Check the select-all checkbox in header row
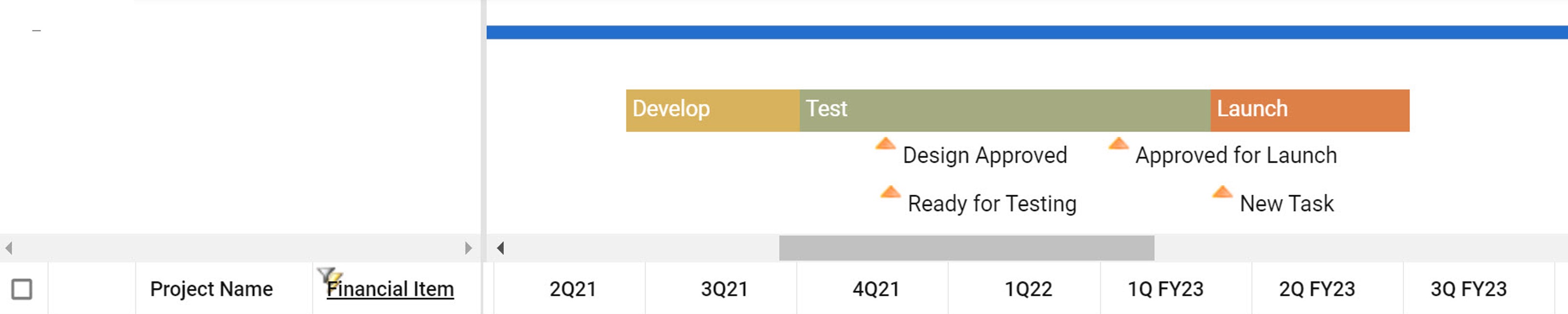The height and width of the screenshot is (314, 1568). 22,289
